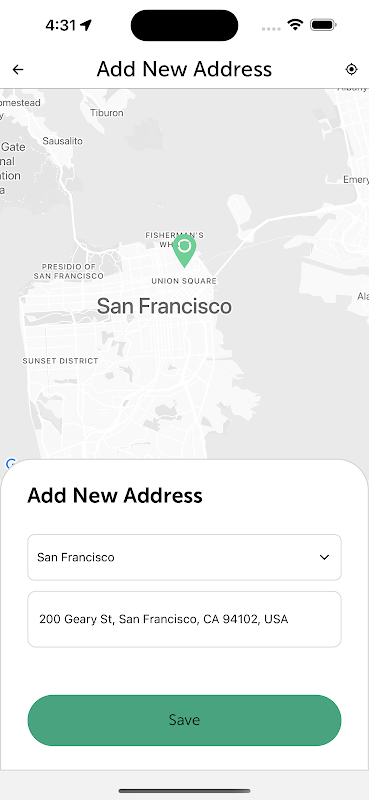Tap the back arrow icon
This screenshot has height=800, width=369.
coord(18,69)
